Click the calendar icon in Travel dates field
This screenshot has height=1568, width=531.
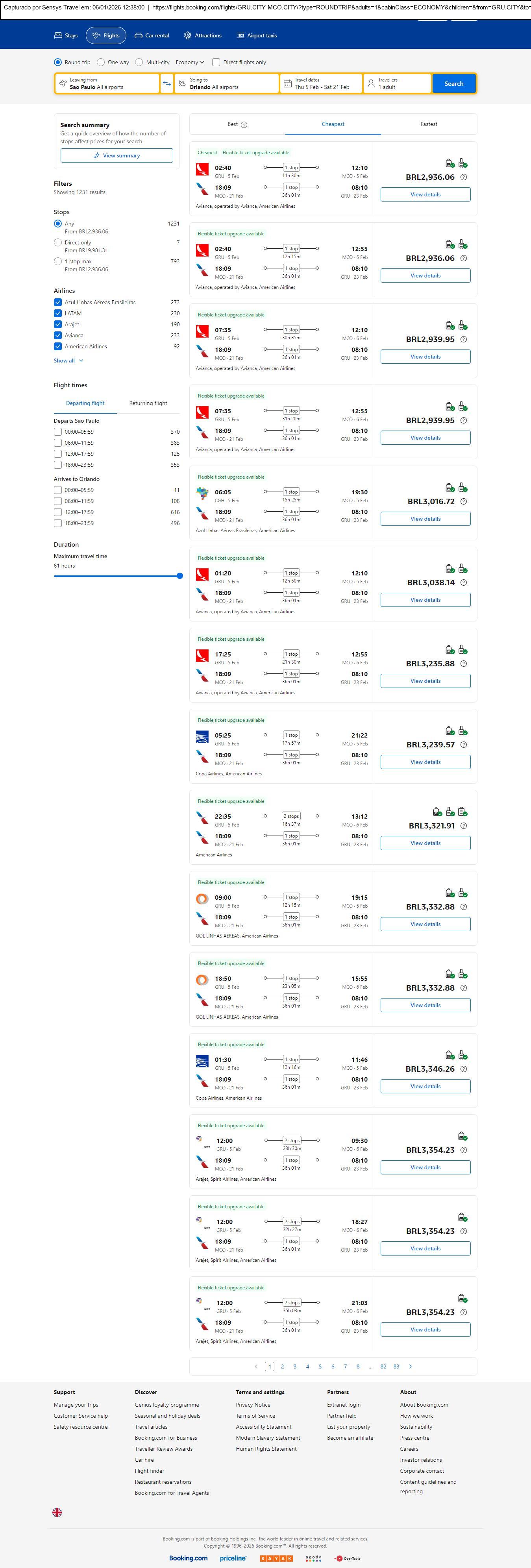(x=287, y=83)
